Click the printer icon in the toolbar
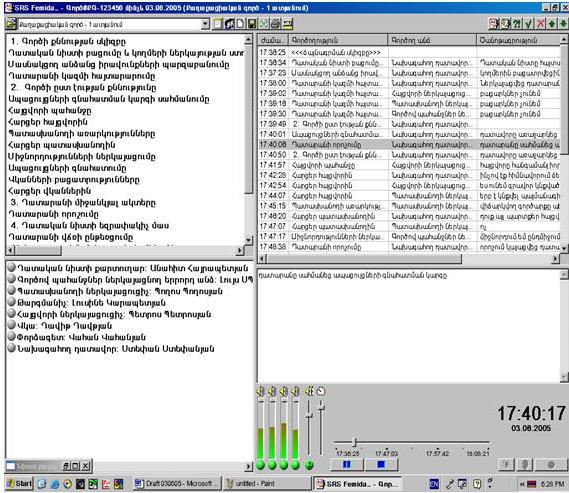This screenshot has width=569, height=493. (x=275, y=24)
